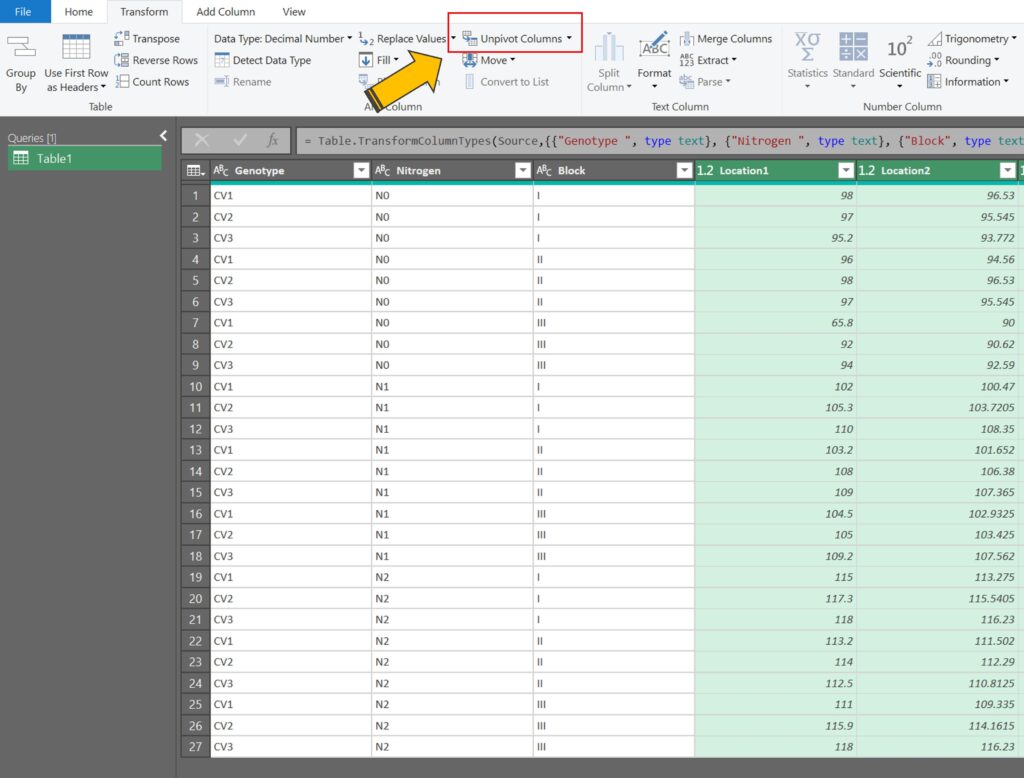Switch to the Add Column tab

(x=225, y=12)
